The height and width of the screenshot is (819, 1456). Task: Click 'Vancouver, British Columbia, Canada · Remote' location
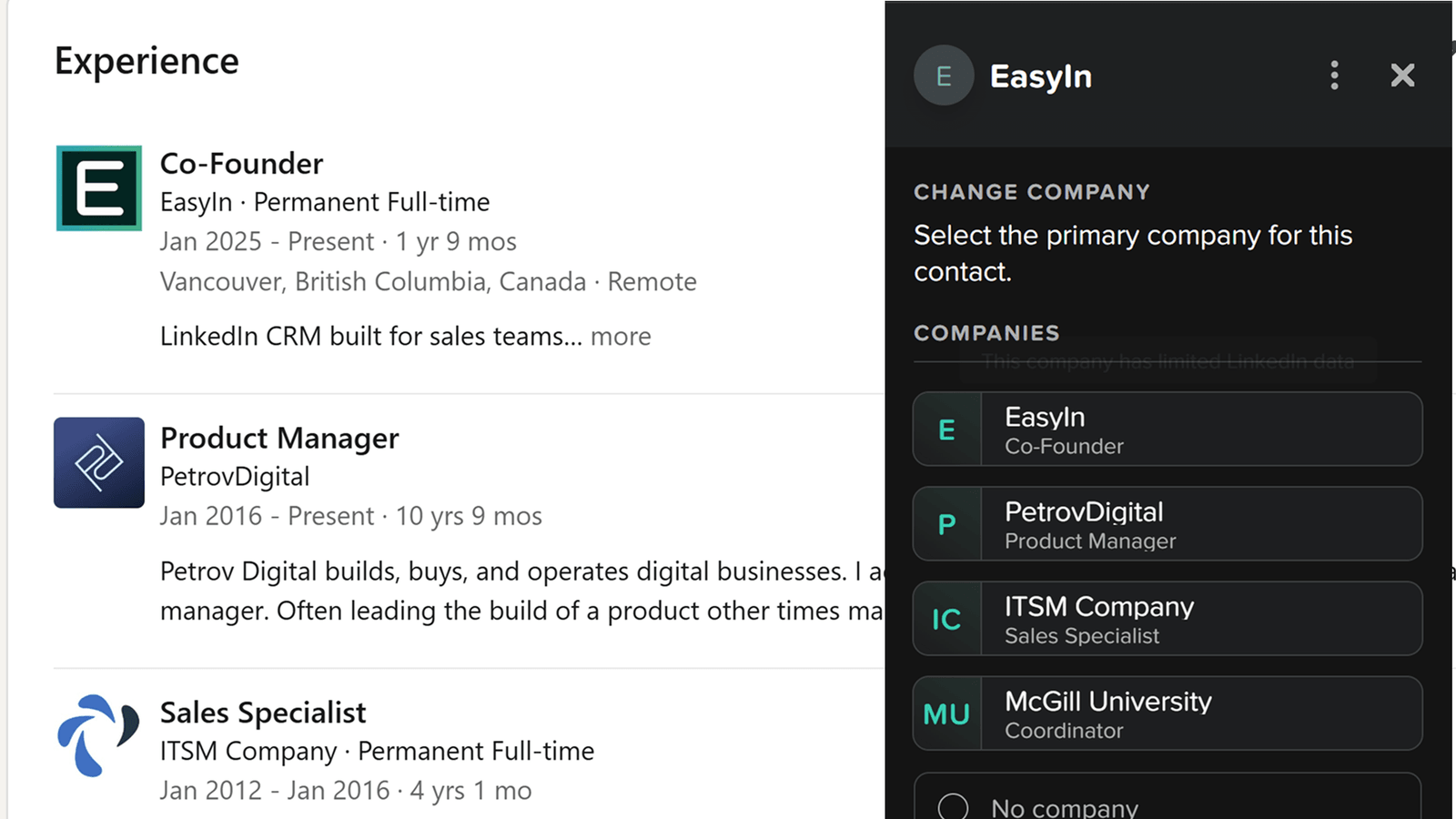tap(429, 282)
